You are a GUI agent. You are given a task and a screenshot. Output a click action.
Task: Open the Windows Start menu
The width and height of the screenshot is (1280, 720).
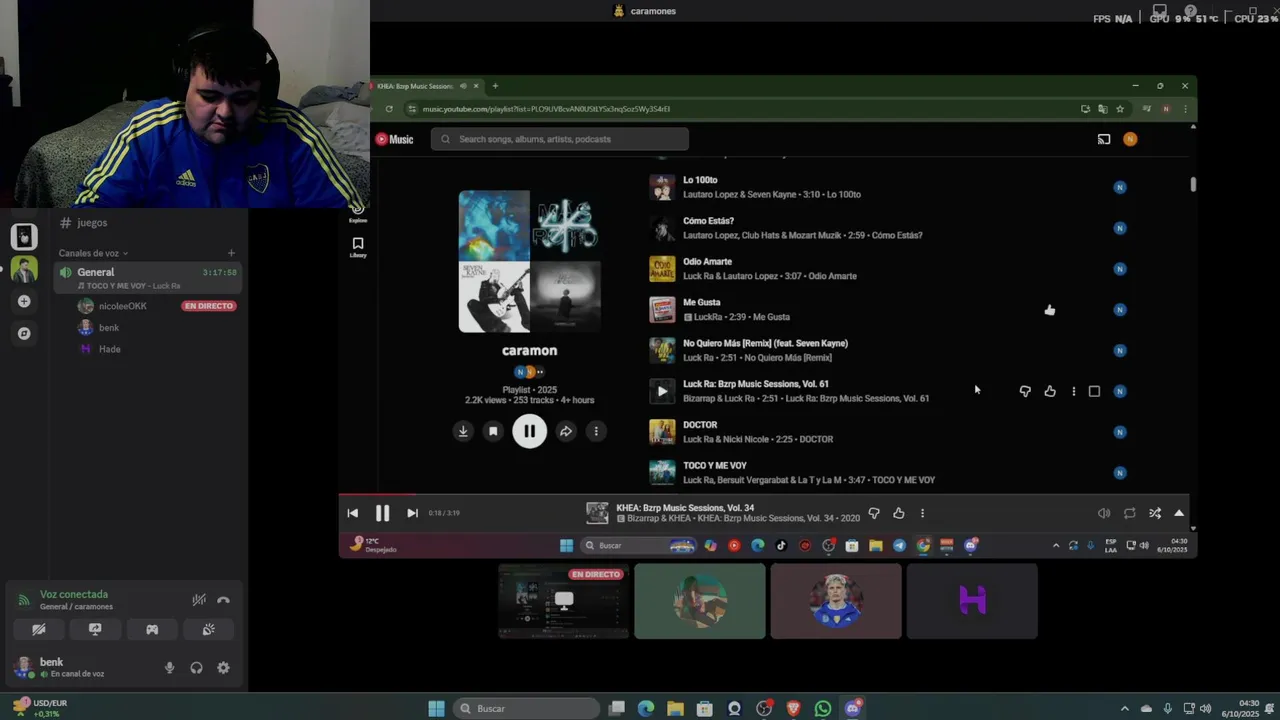click(x=436, y=708)
